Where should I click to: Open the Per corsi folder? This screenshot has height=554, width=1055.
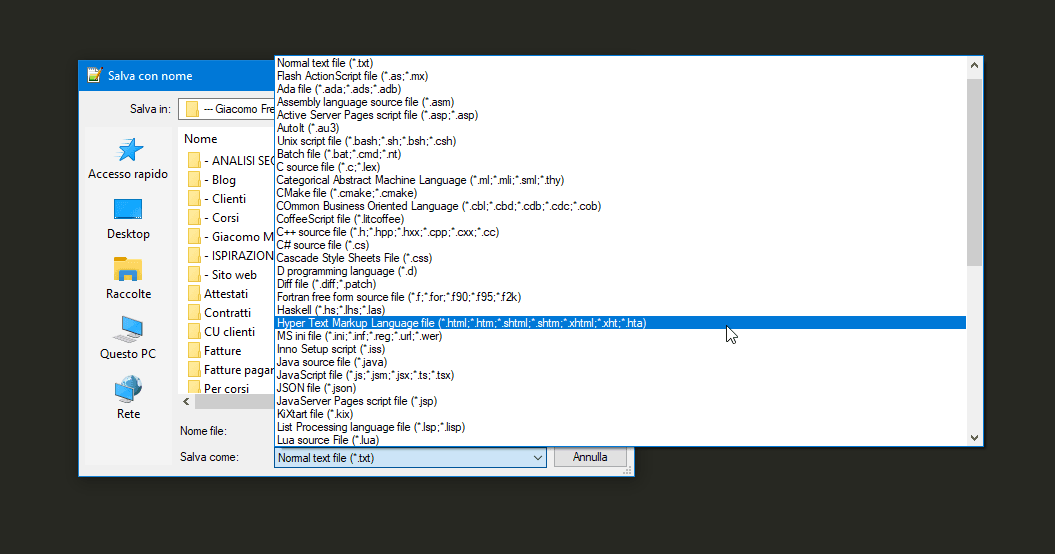218,388
